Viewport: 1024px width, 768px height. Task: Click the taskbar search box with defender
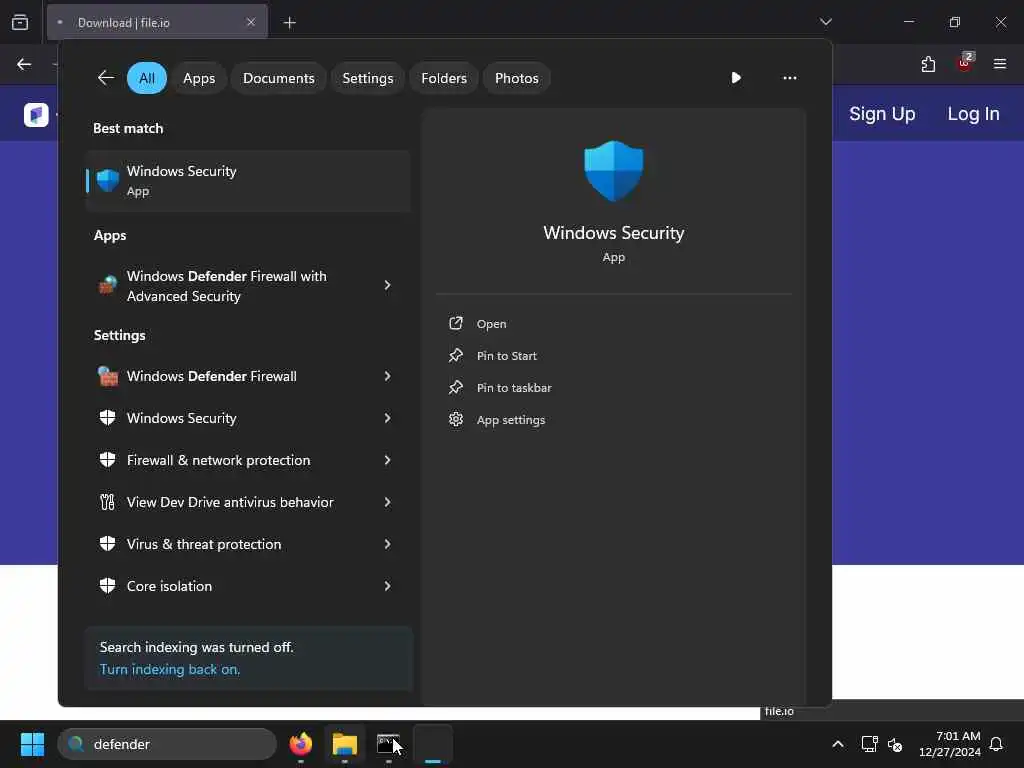tap(167, 744)
